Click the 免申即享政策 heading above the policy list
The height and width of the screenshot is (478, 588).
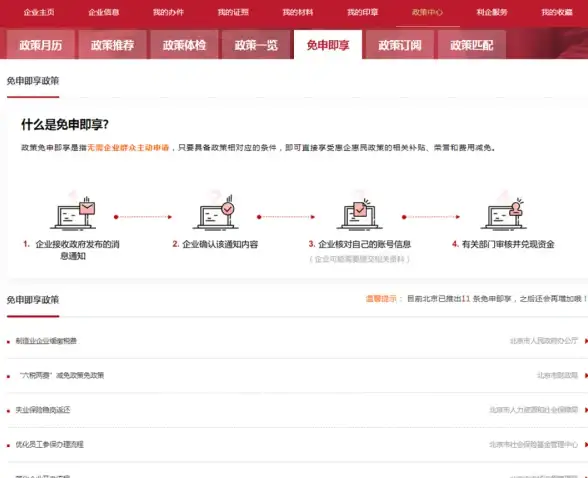click(x=33, y=300)
